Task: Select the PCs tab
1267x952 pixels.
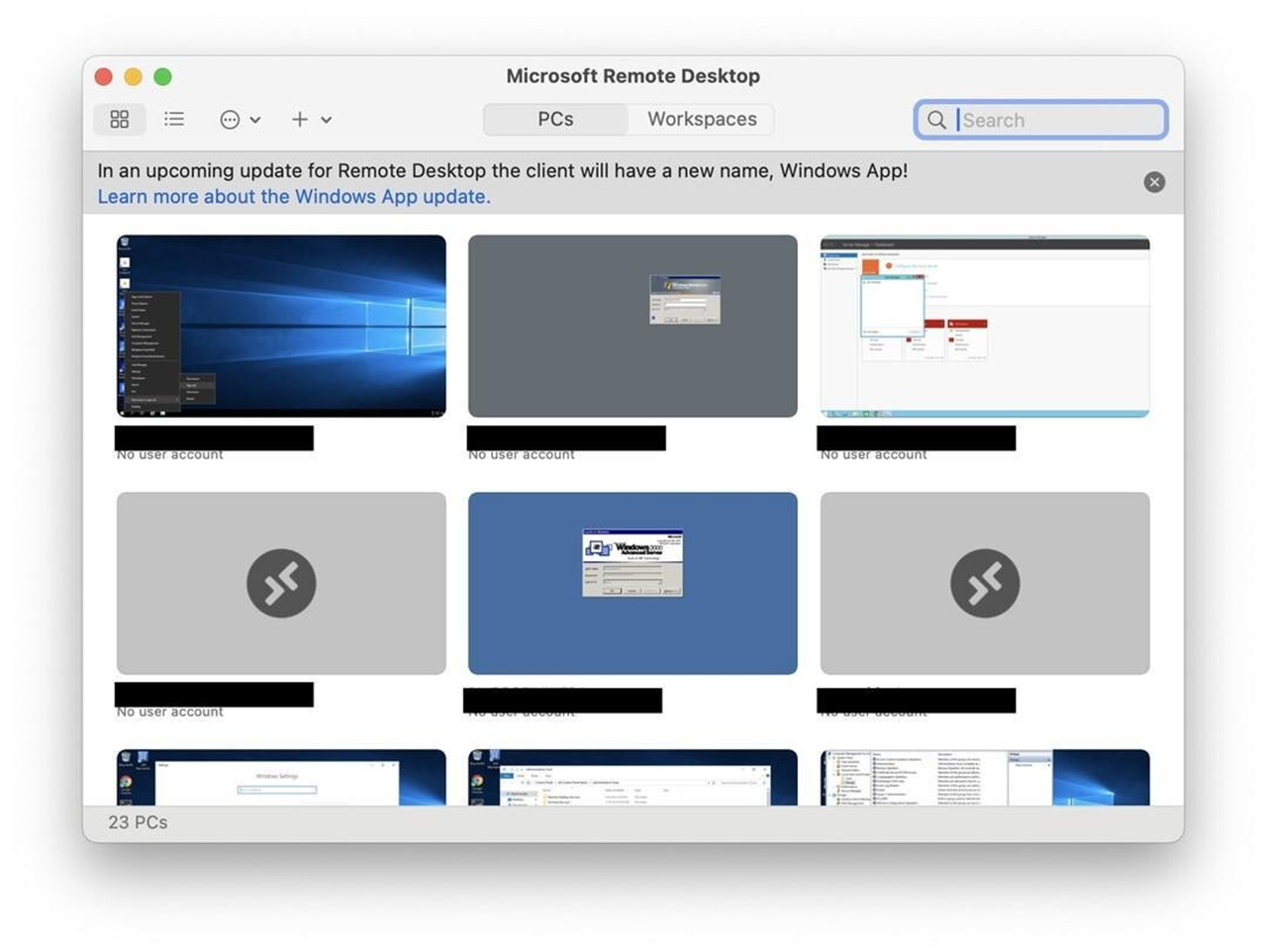Action: tap(555, 119)
